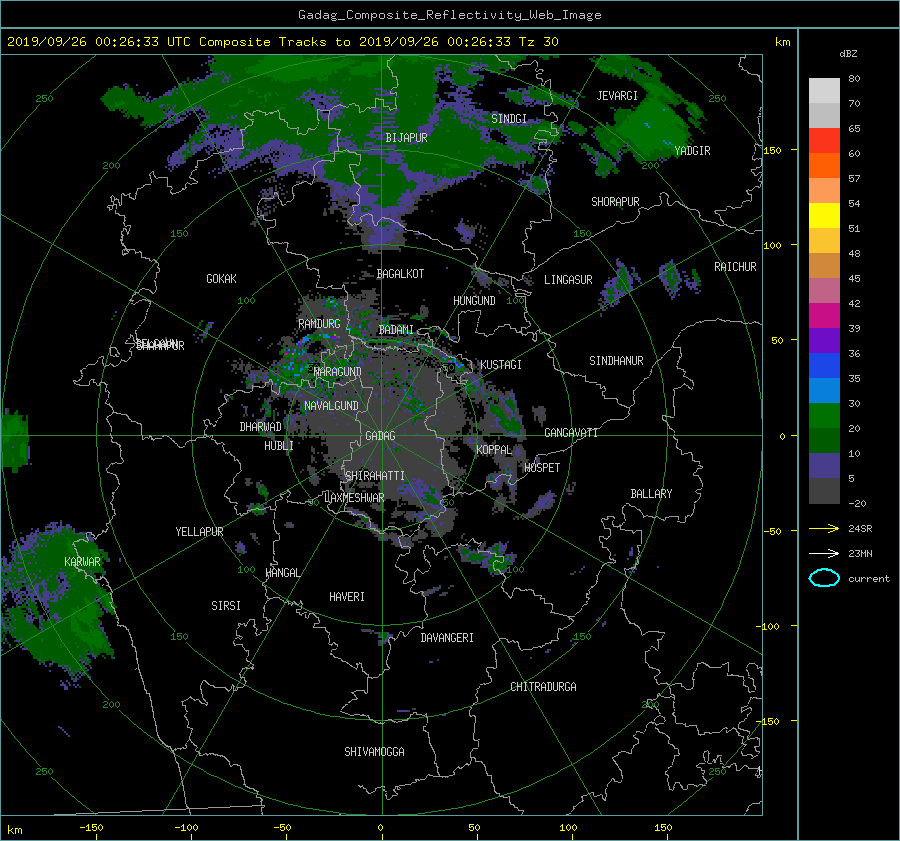The image size is (900, 841).
Task: Select the DAVANGERI label
Action: [x=447, y=638]
